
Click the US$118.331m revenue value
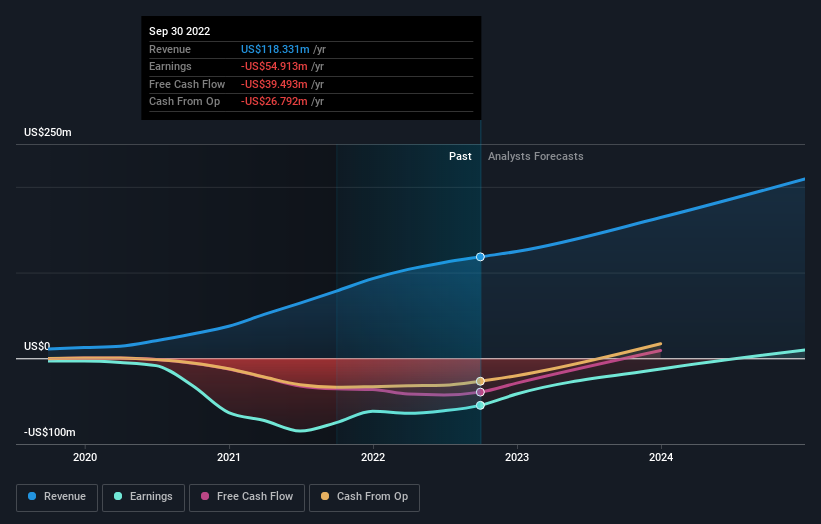[275, 49]
